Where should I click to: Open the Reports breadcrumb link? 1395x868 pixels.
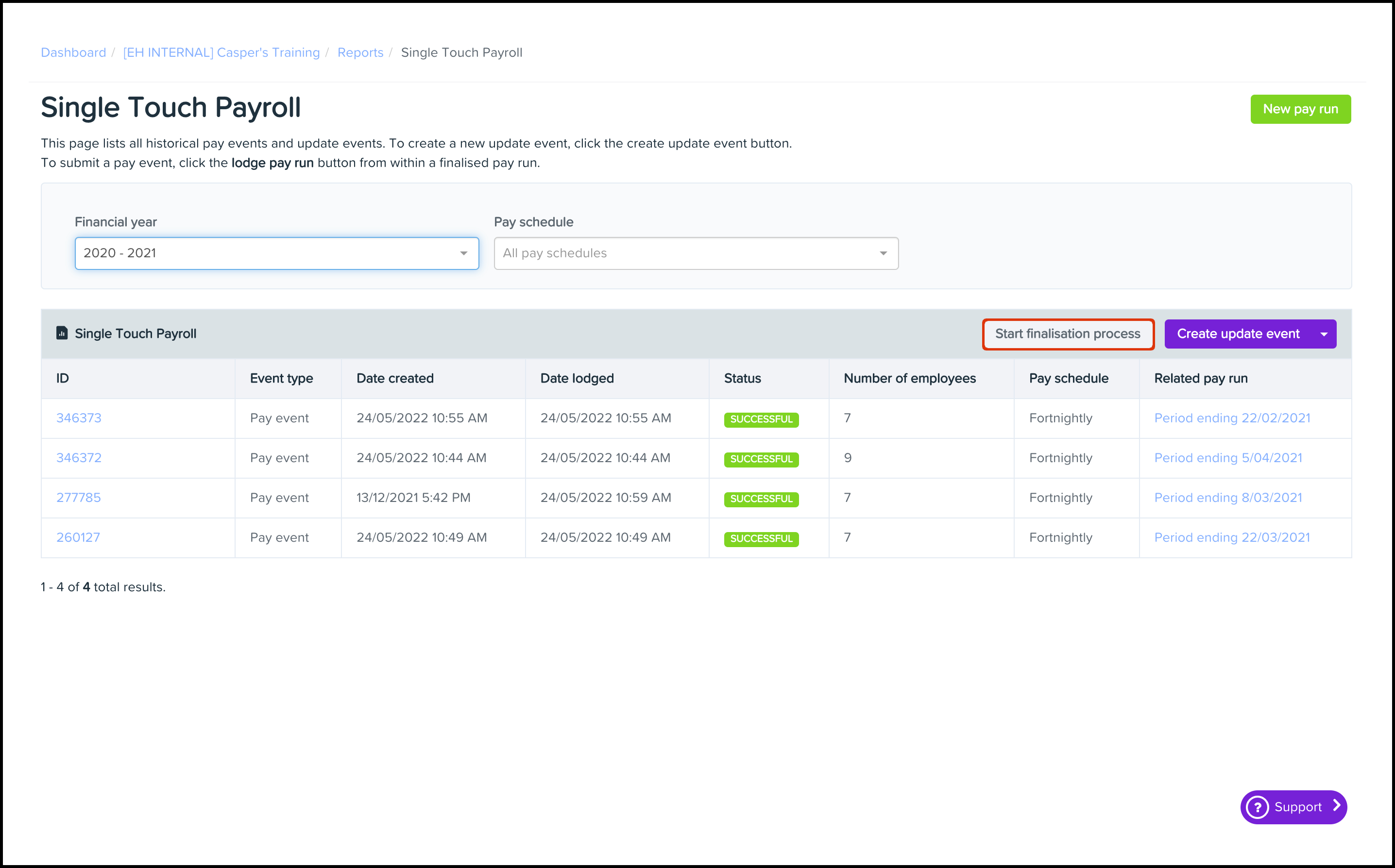coord(360,53)
